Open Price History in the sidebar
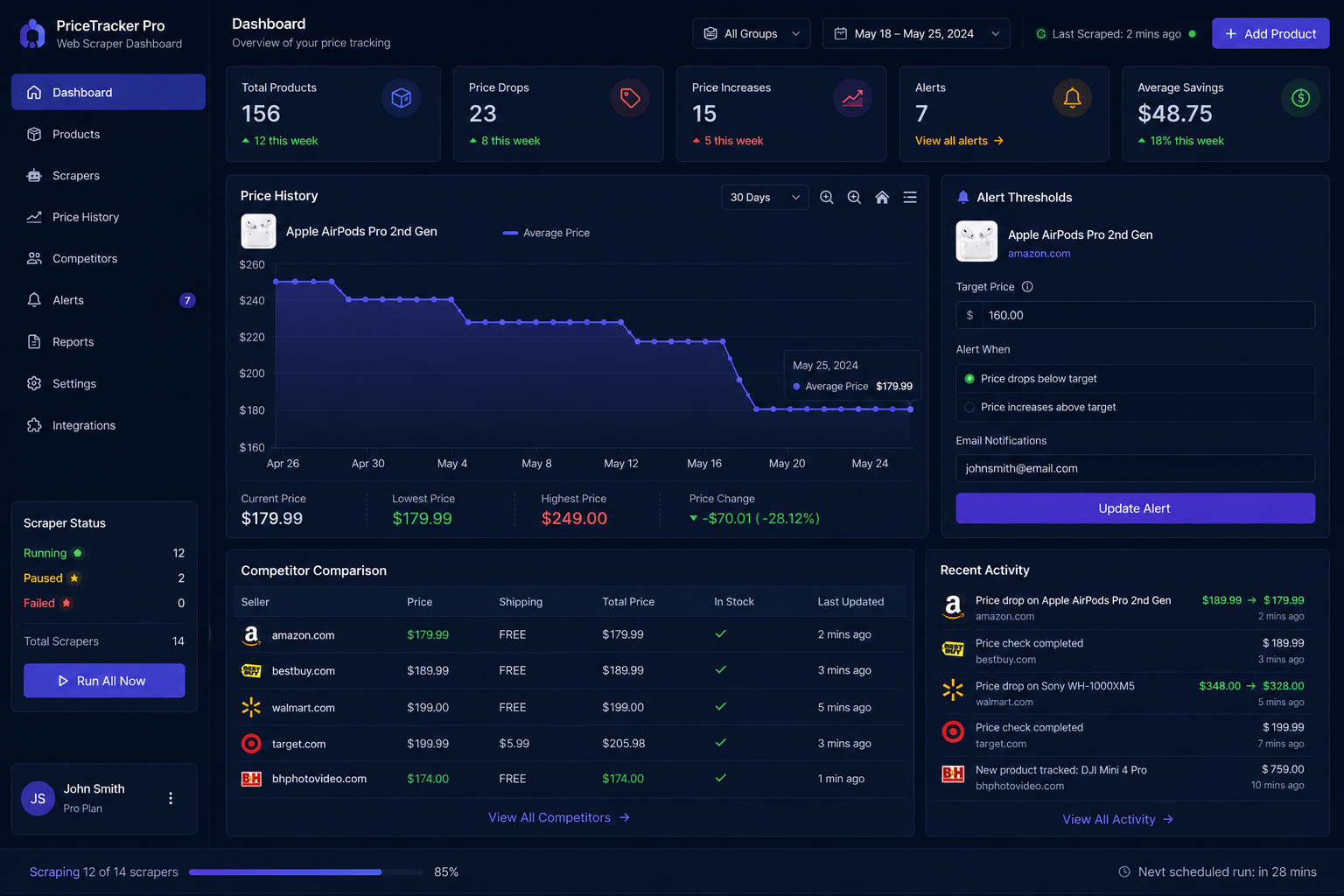Image resolution: width=1344 pixels, height=896 pixels. coord(108,217)
